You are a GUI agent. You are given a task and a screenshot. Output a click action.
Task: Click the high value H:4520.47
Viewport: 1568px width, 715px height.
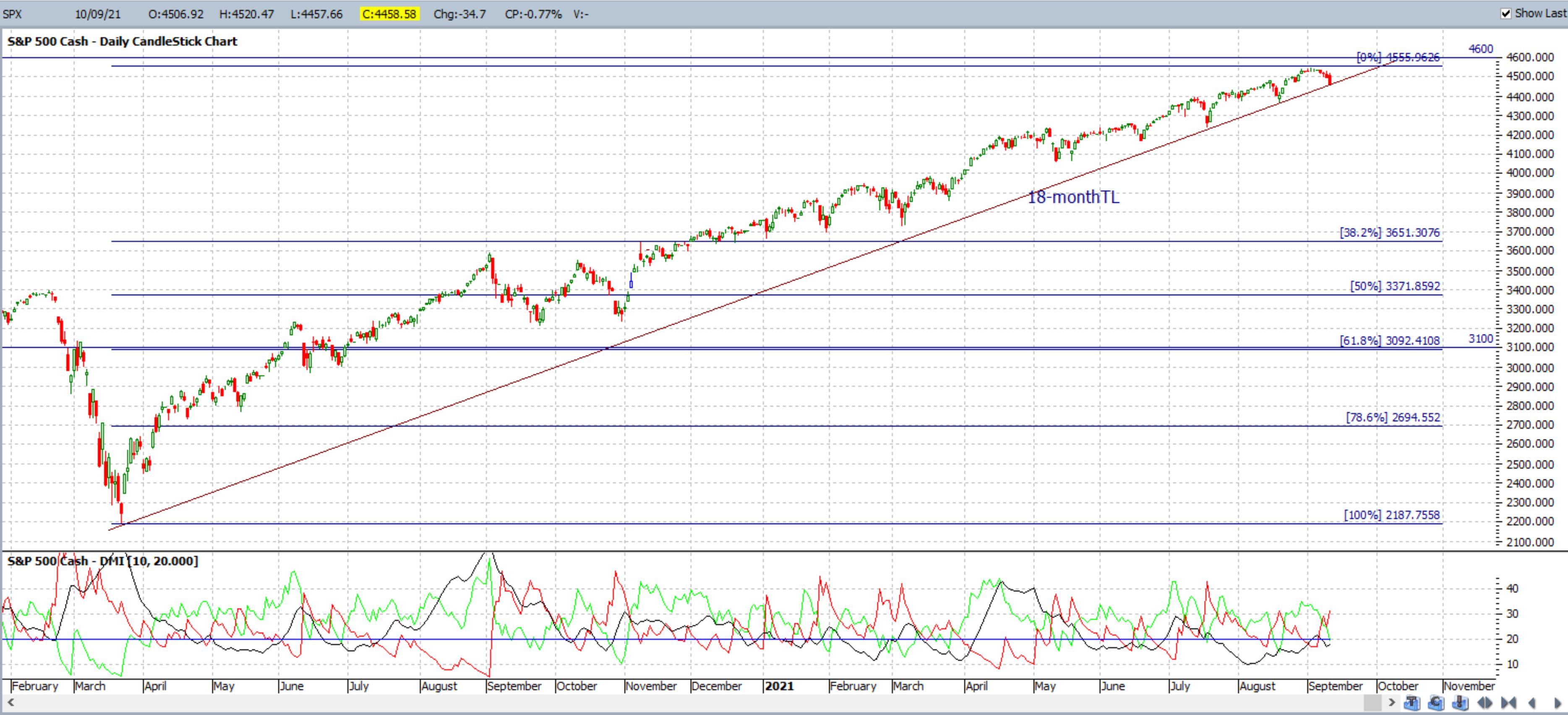[247, 14]
